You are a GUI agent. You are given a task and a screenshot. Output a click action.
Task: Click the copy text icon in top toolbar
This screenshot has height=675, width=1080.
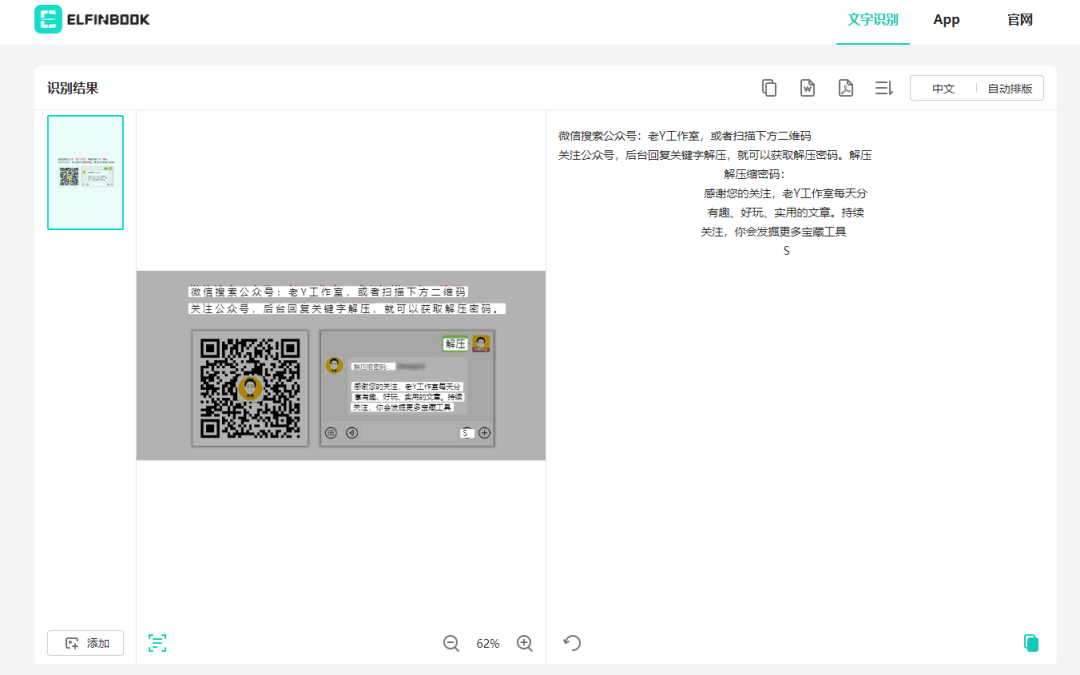[769, 88]
